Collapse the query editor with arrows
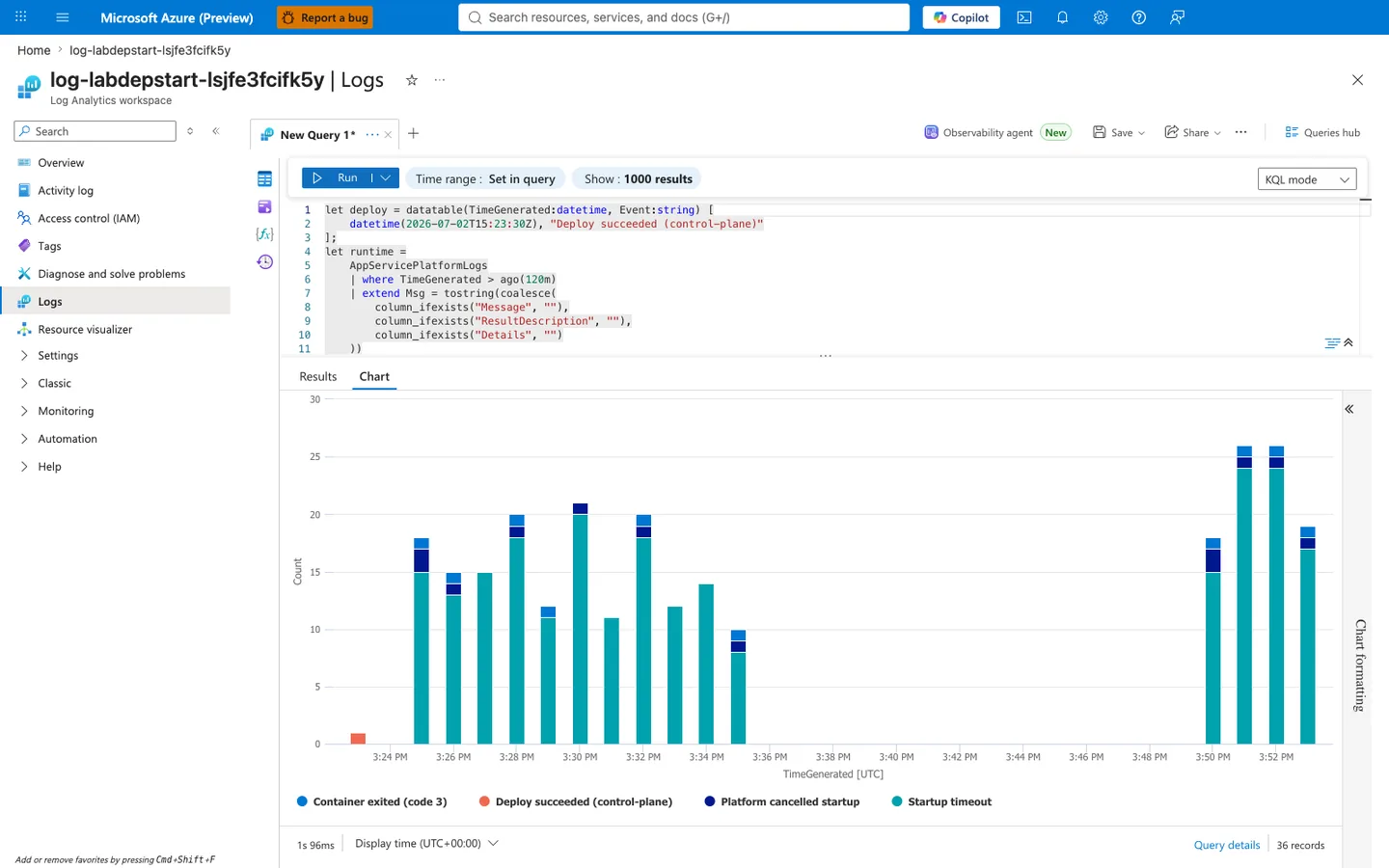Screen dimensions: 1389x868 point(1348,342)
